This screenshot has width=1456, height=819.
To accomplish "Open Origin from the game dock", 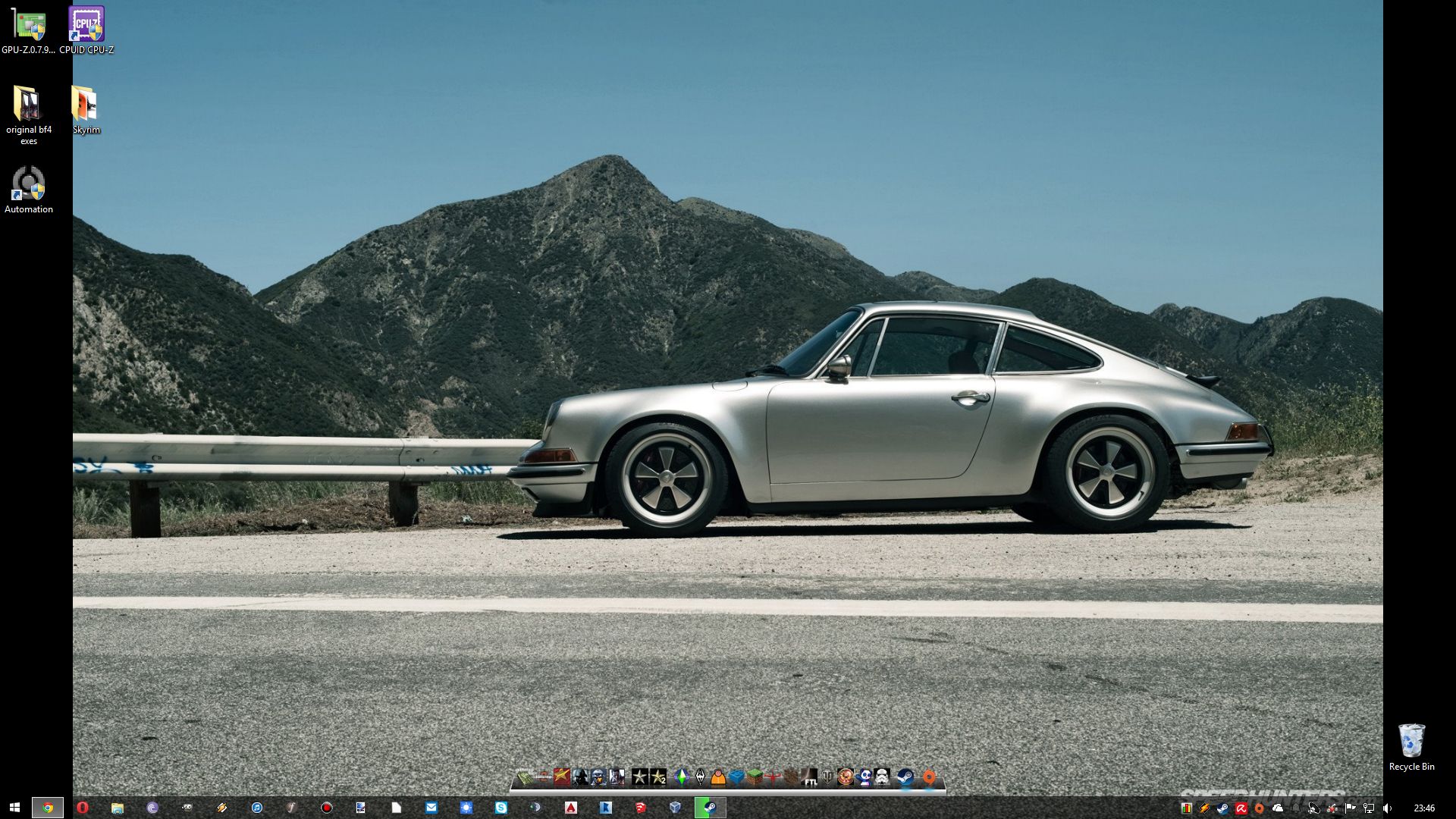I will coord(929,777).
